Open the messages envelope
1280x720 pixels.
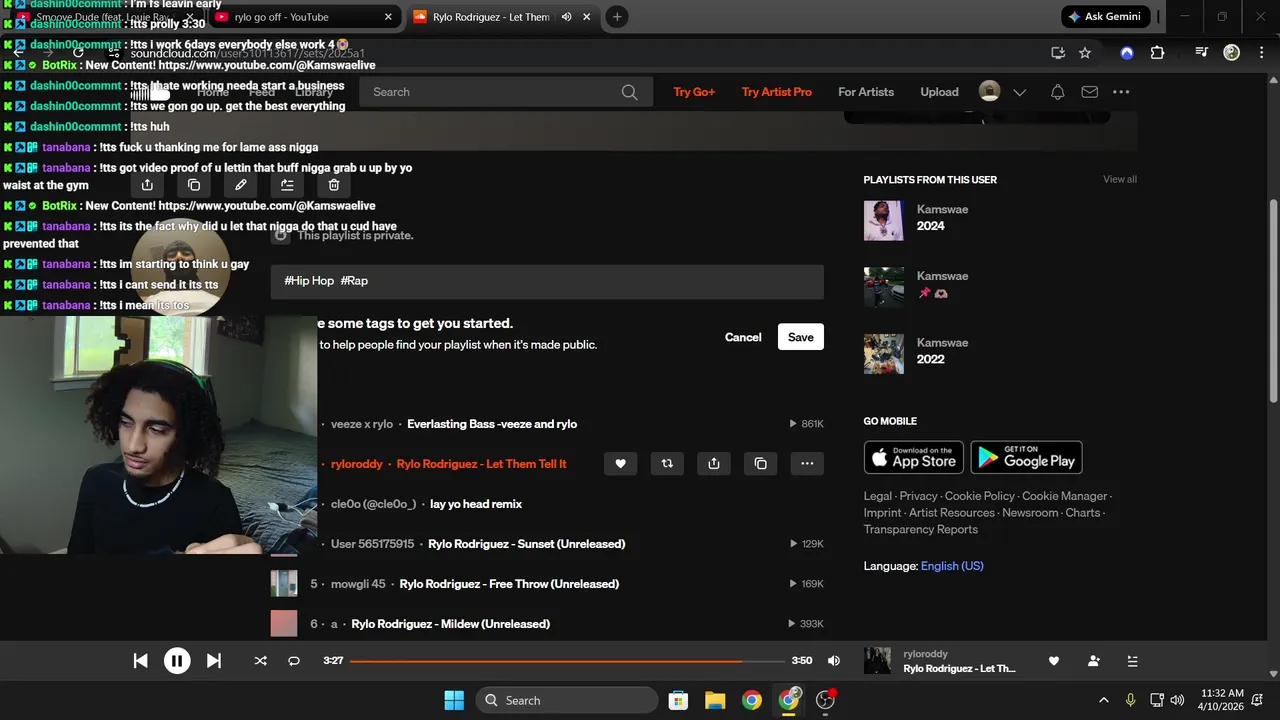click(x=1089, y=92)
